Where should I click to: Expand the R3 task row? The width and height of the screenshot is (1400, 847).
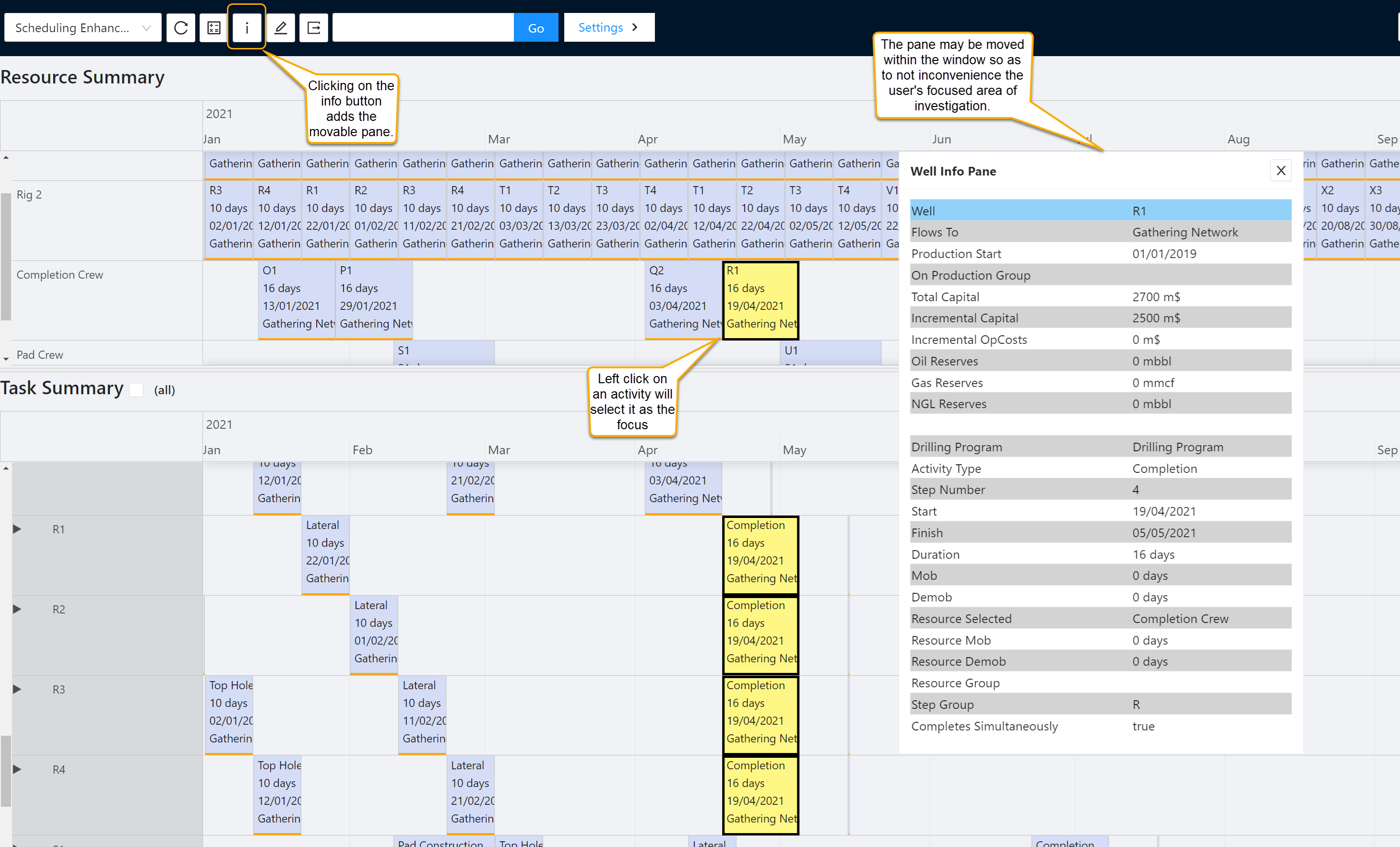(x=17, y=689)
